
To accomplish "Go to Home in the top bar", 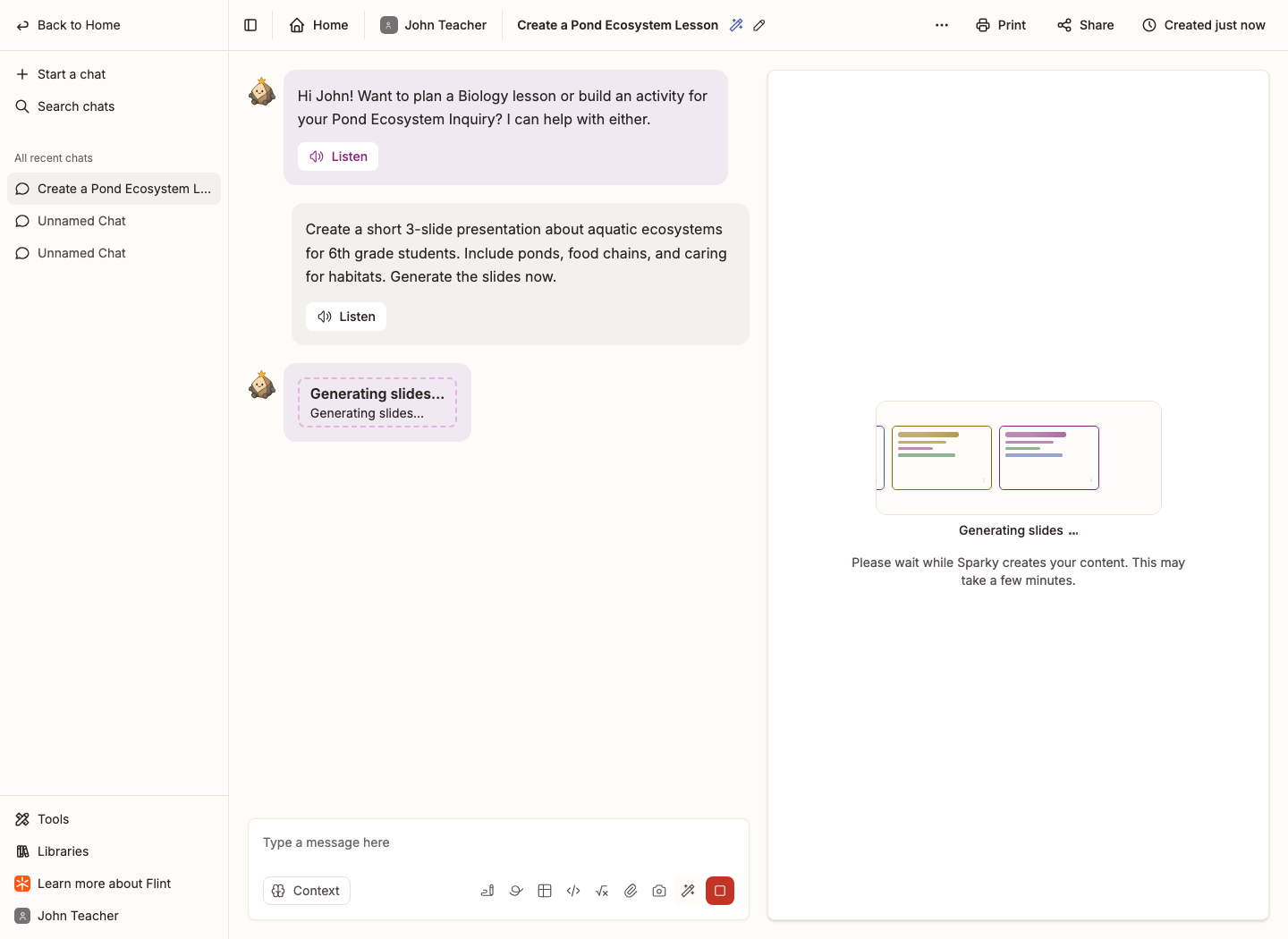I will click(318, 25).
